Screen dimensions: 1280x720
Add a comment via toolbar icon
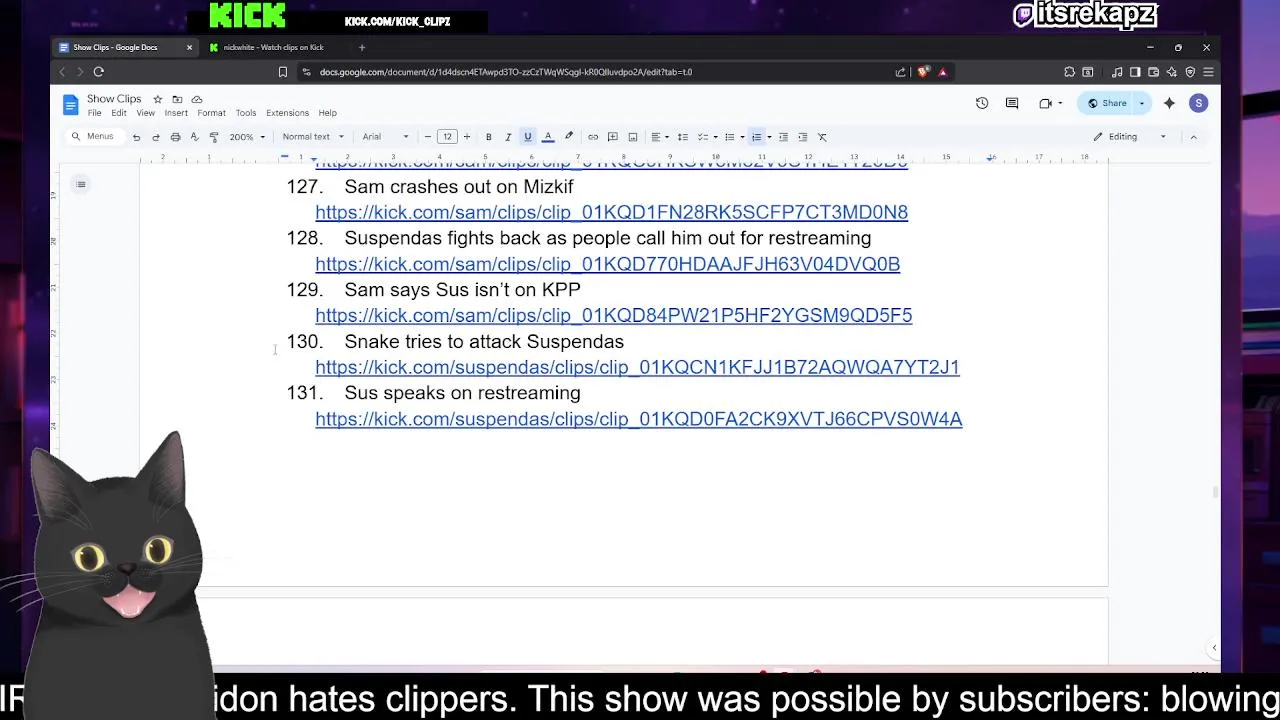pos(613,137)
